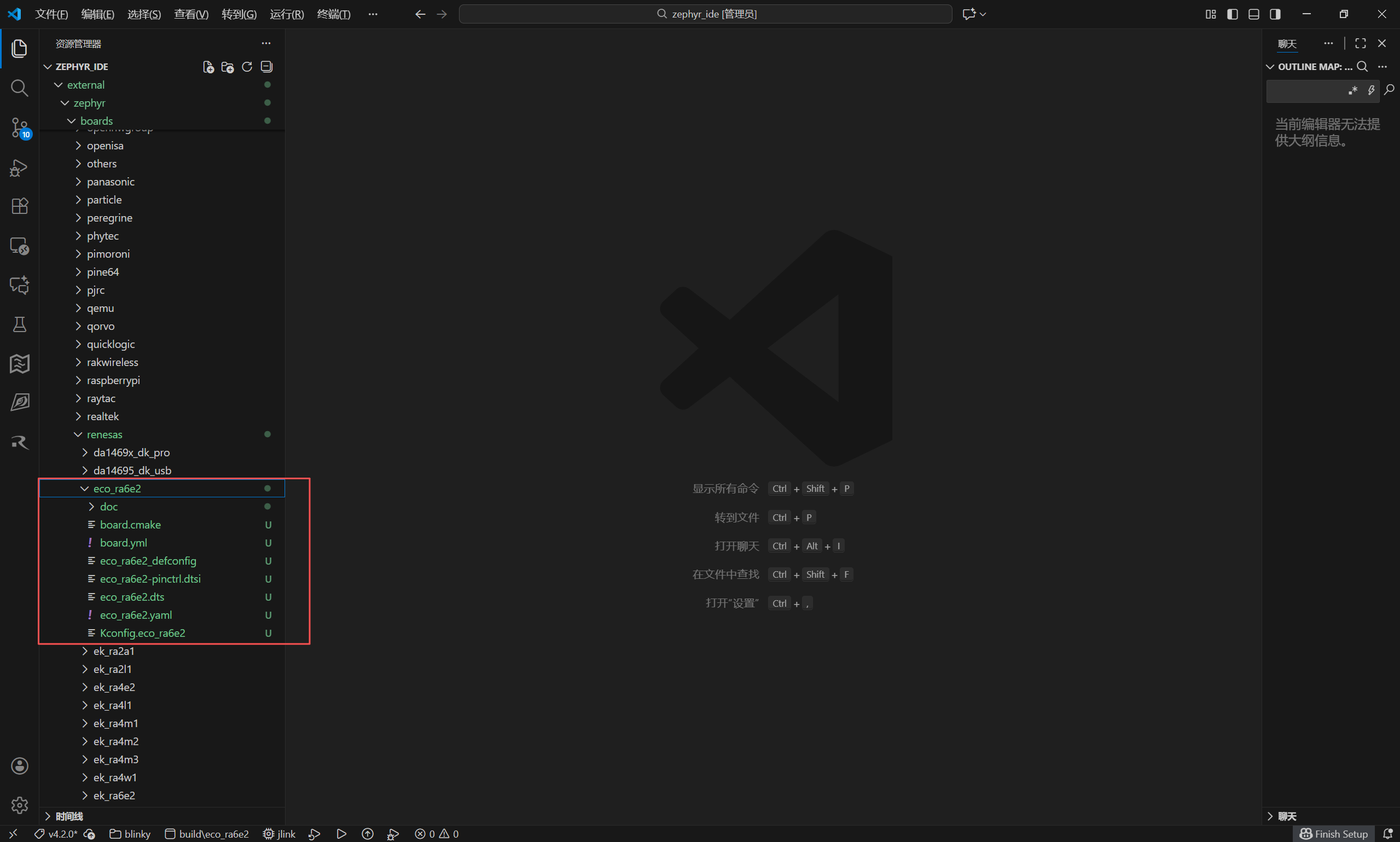Click the zephyr_ide command center search box

pos(705,14)
